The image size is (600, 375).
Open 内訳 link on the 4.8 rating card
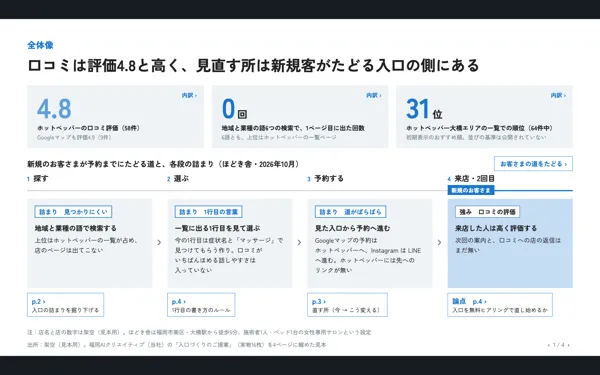click(189, 95)
